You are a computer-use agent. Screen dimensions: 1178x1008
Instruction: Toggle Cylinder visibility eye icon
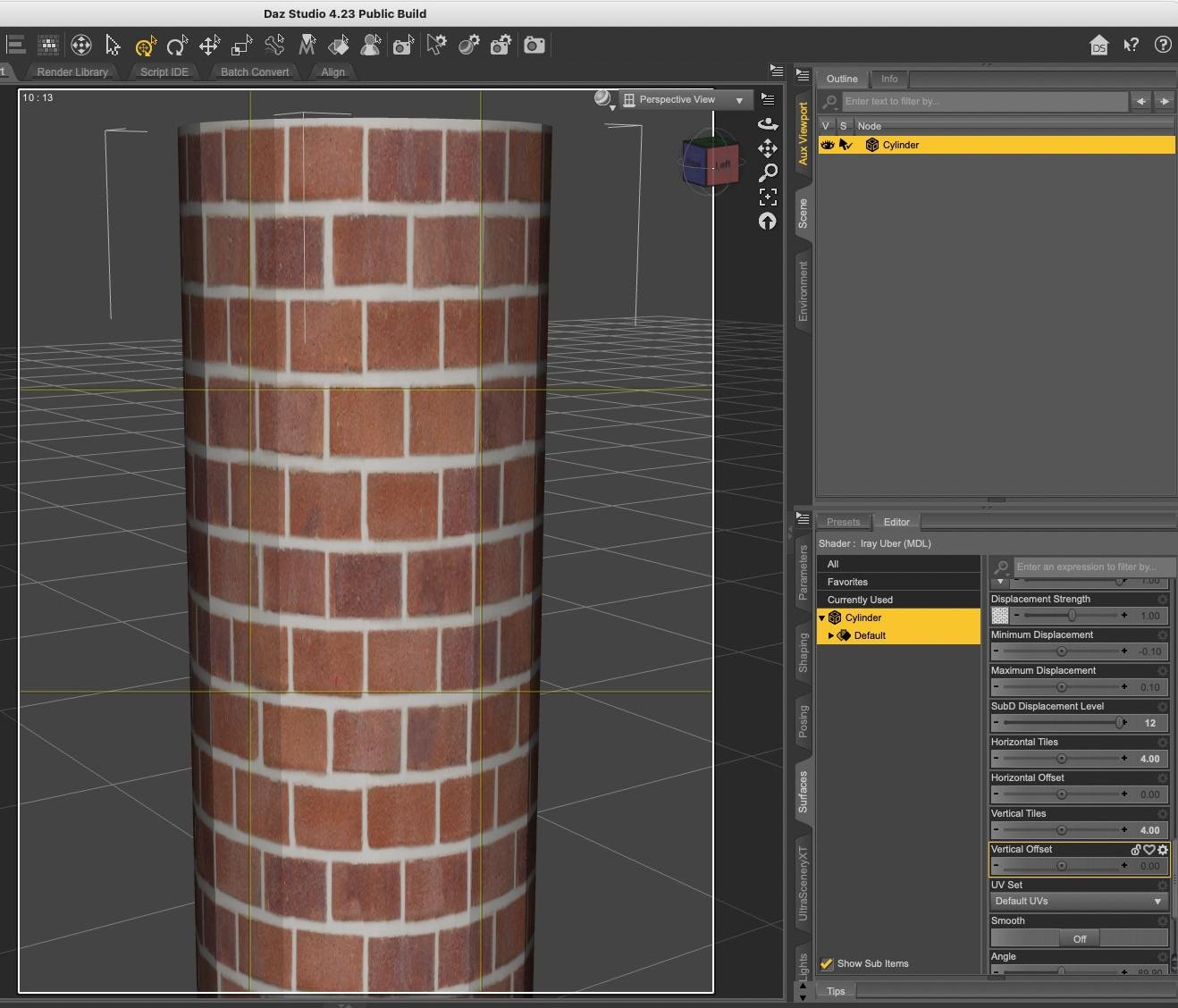point(827,145)
